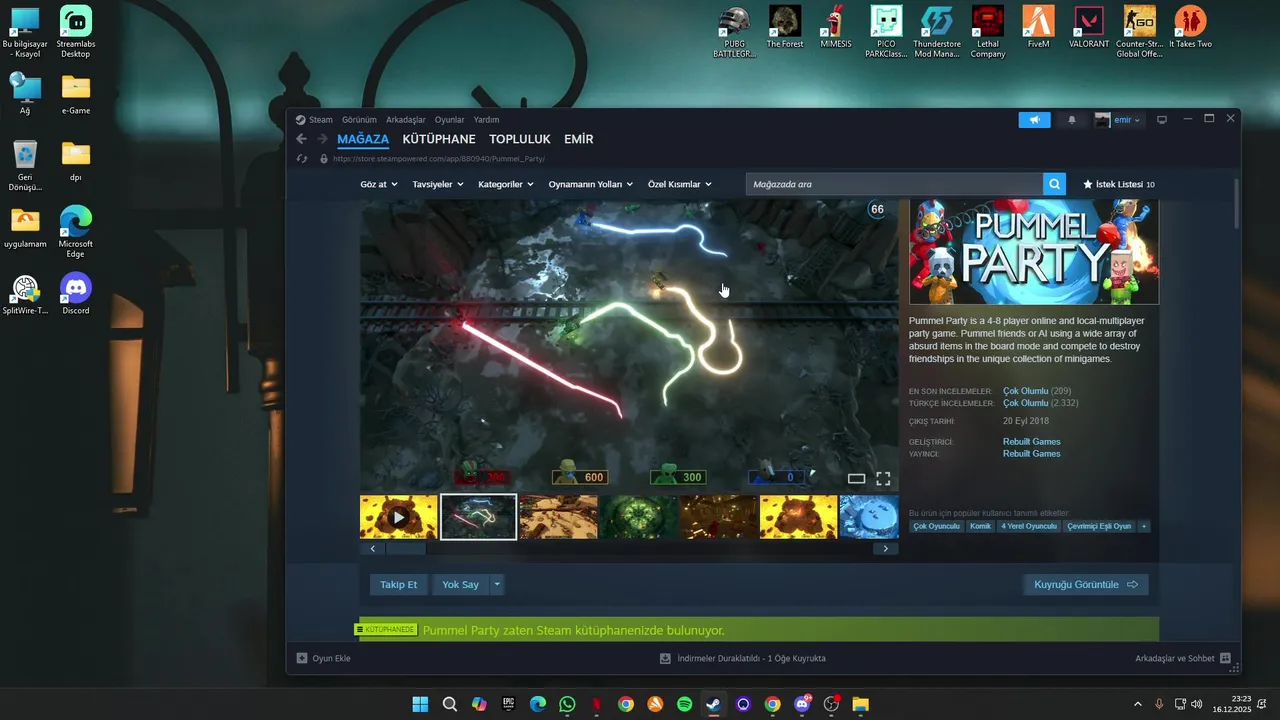Open the emir account dropdown

1118,120
